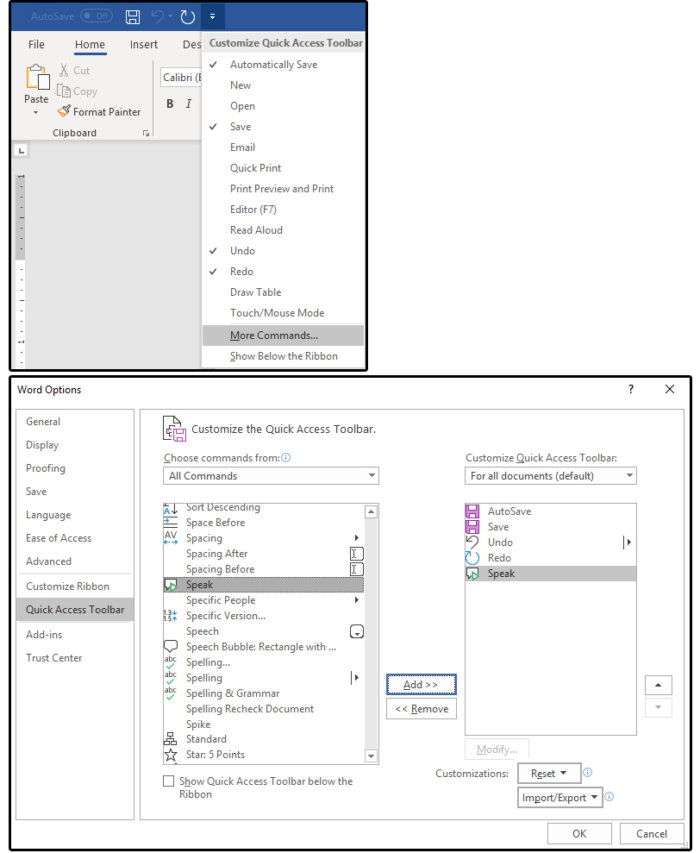Open More Commands from the menu
This screenshot has height=853, width=700.
coord(283,335)
